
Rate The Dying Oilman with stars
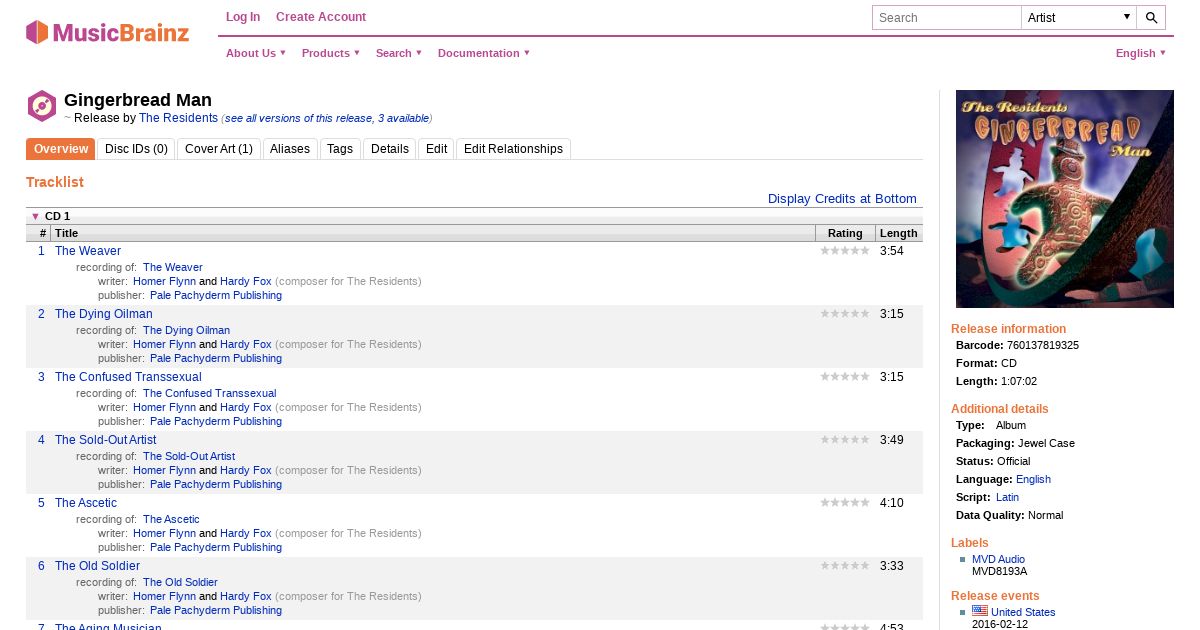[x=845, y=314]
